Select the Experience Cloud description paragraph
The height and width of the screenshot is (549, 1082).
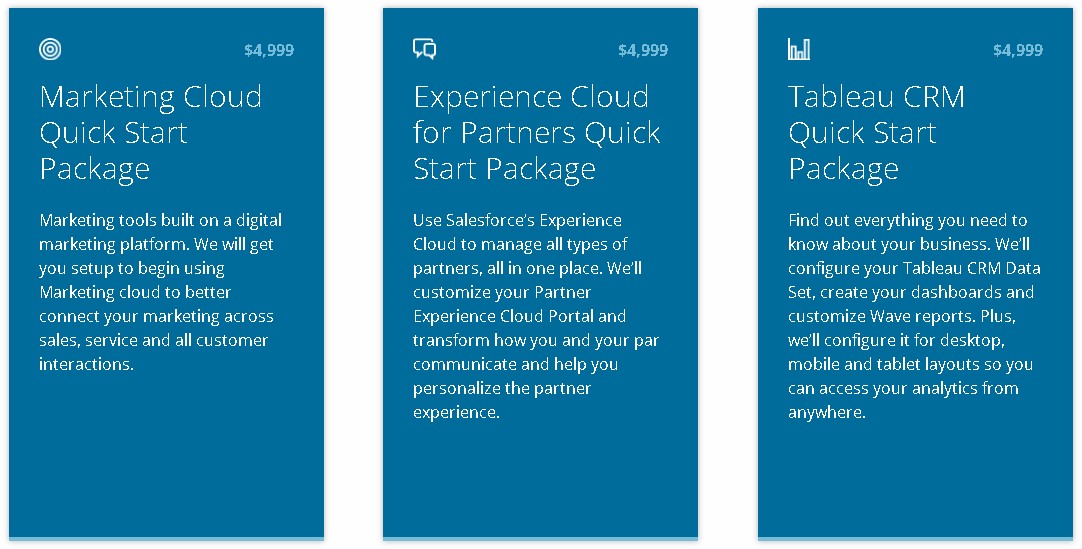point(536,316)
